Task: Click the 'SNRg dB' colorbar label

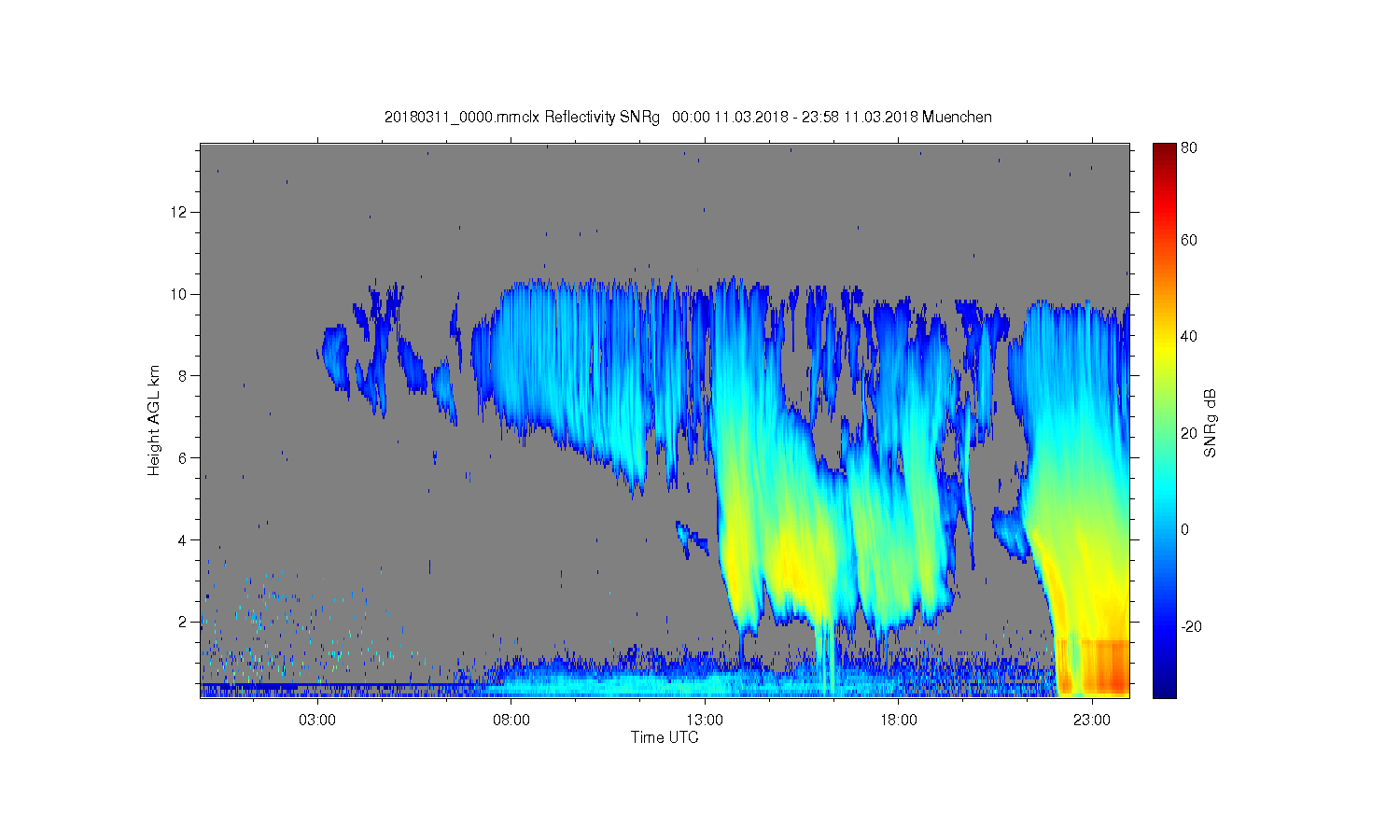Action: pos(1211,423)
